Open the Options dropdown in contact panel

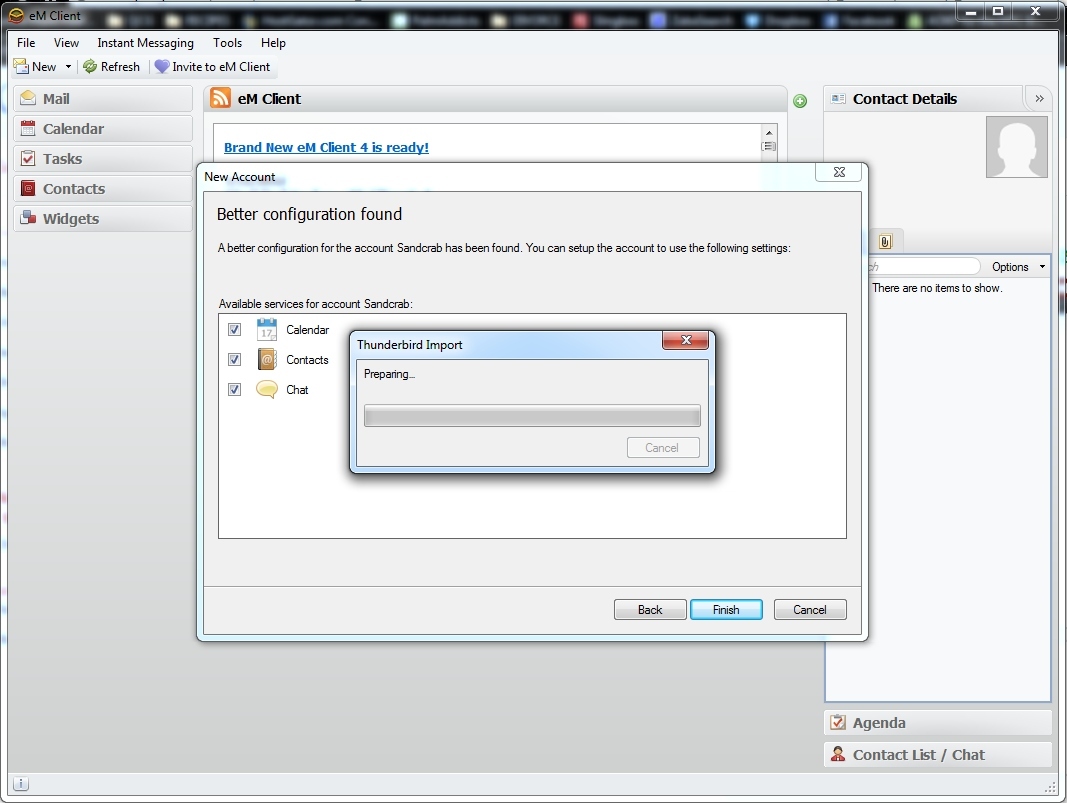(x=1018, y=267)
